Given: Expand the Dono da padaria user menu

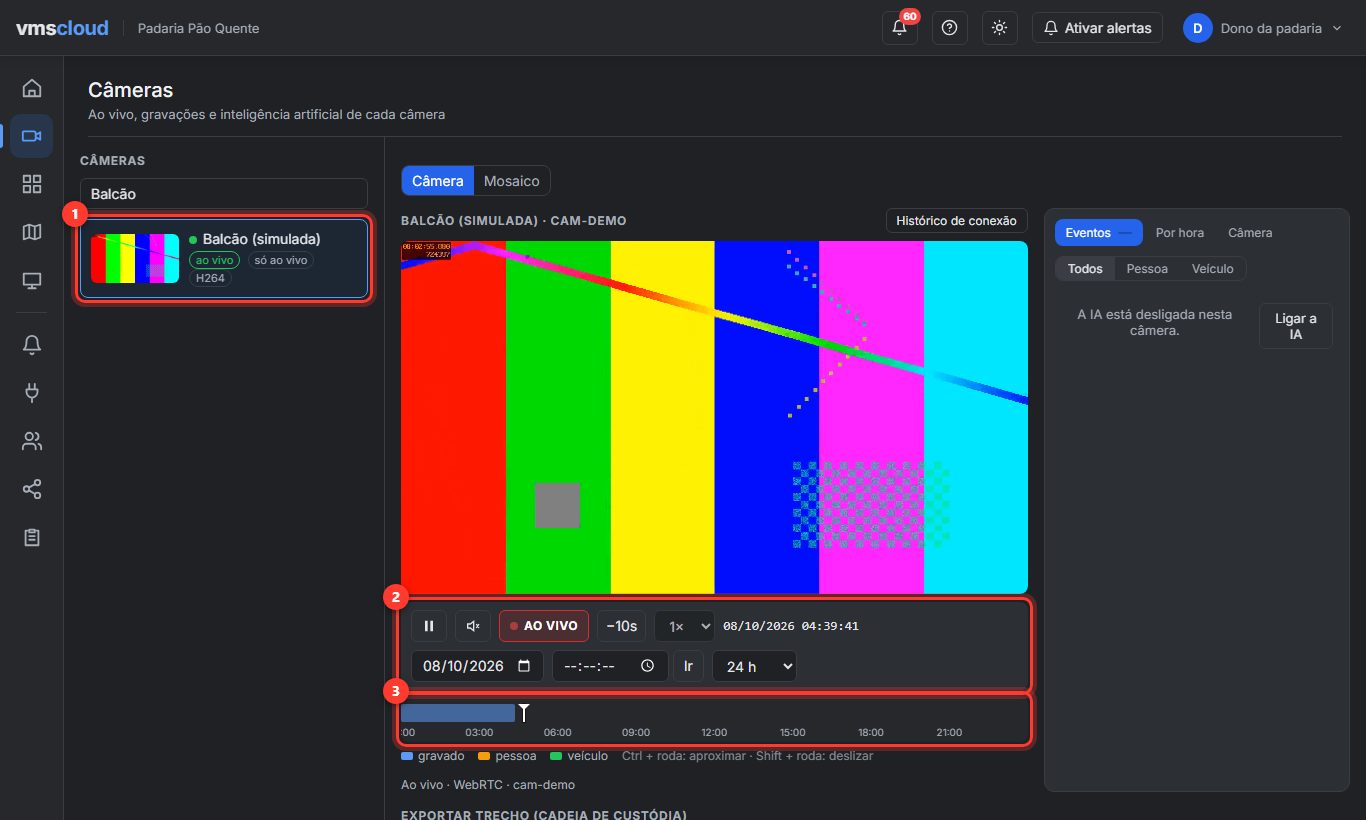Looking at the screenshot, I should 1262,28.
